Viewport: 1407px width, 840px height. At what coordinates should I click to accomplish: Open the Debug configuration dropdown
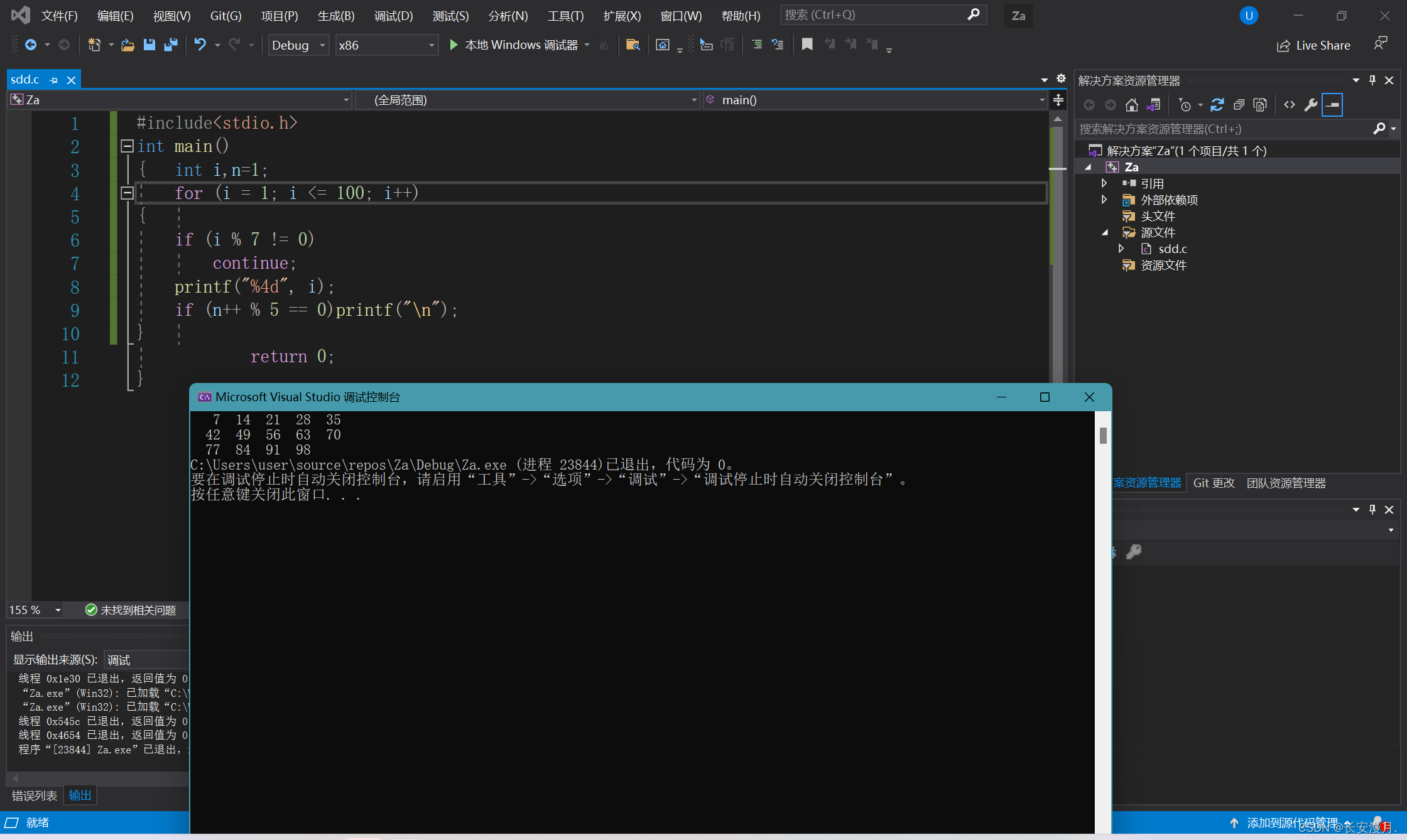point(299,45)
